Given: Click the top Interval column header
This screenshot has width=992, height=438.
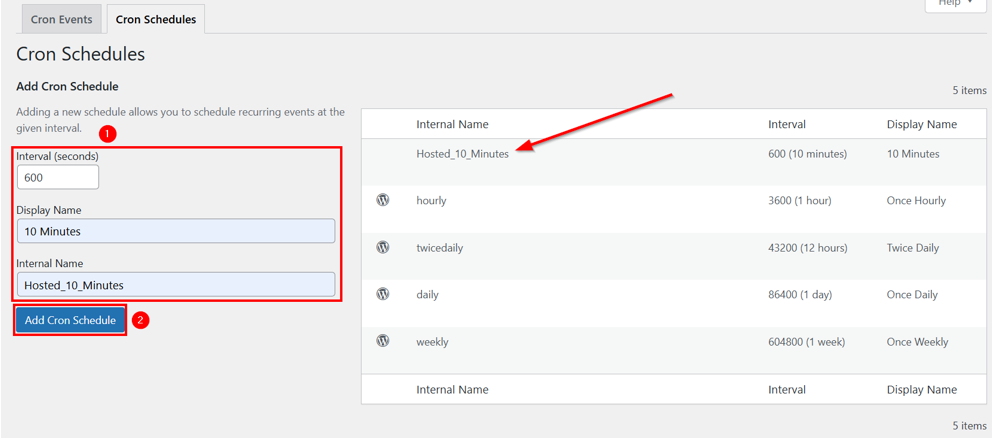Looking at the screenshot, I should click(787, 124).
